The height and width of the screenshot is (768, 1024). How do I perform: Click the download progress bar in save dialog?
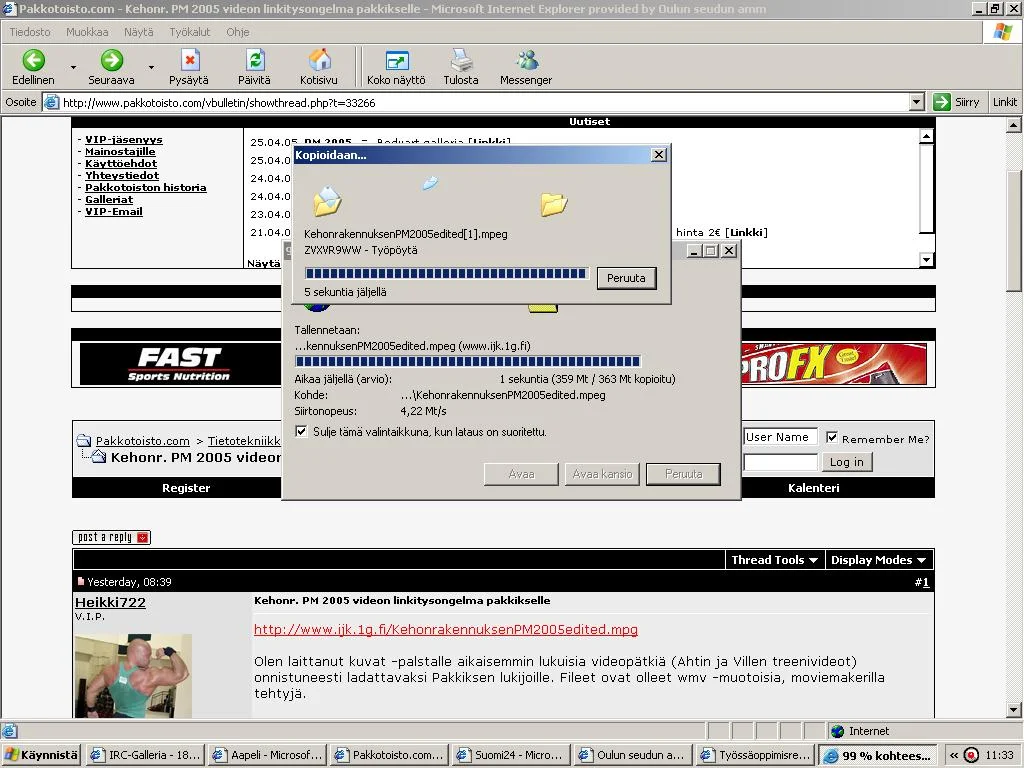(x=467, y=362)
